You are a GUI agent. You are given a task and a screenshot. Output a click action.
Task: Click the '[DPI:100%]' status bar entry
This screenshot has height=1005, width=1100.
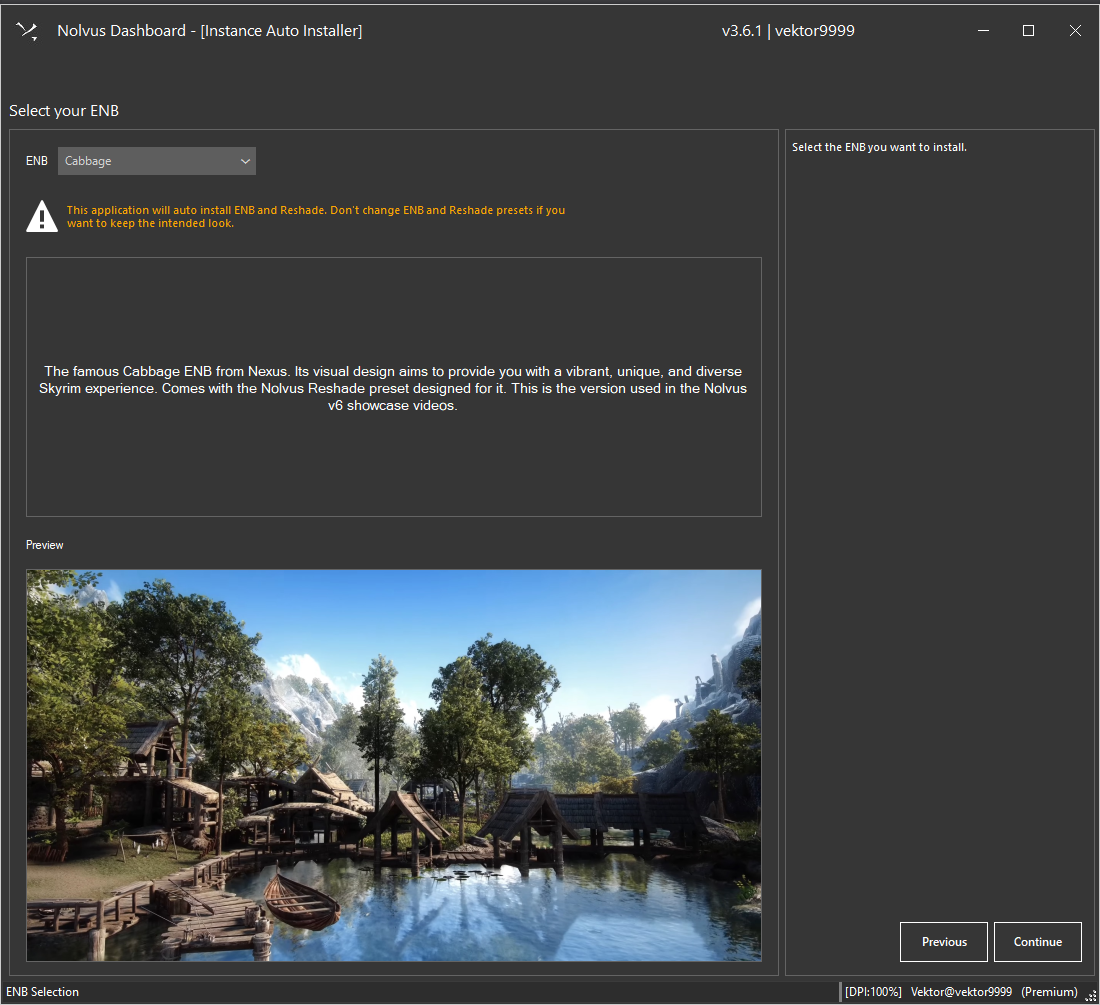pyautogui.click(x=873, y=992)
